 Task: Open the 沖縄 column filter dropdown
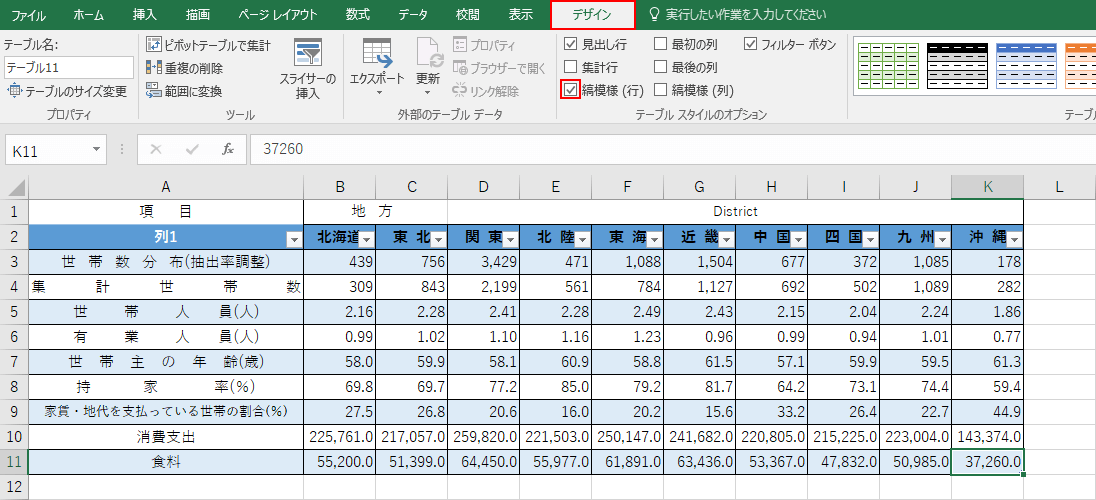[1014, 240]
